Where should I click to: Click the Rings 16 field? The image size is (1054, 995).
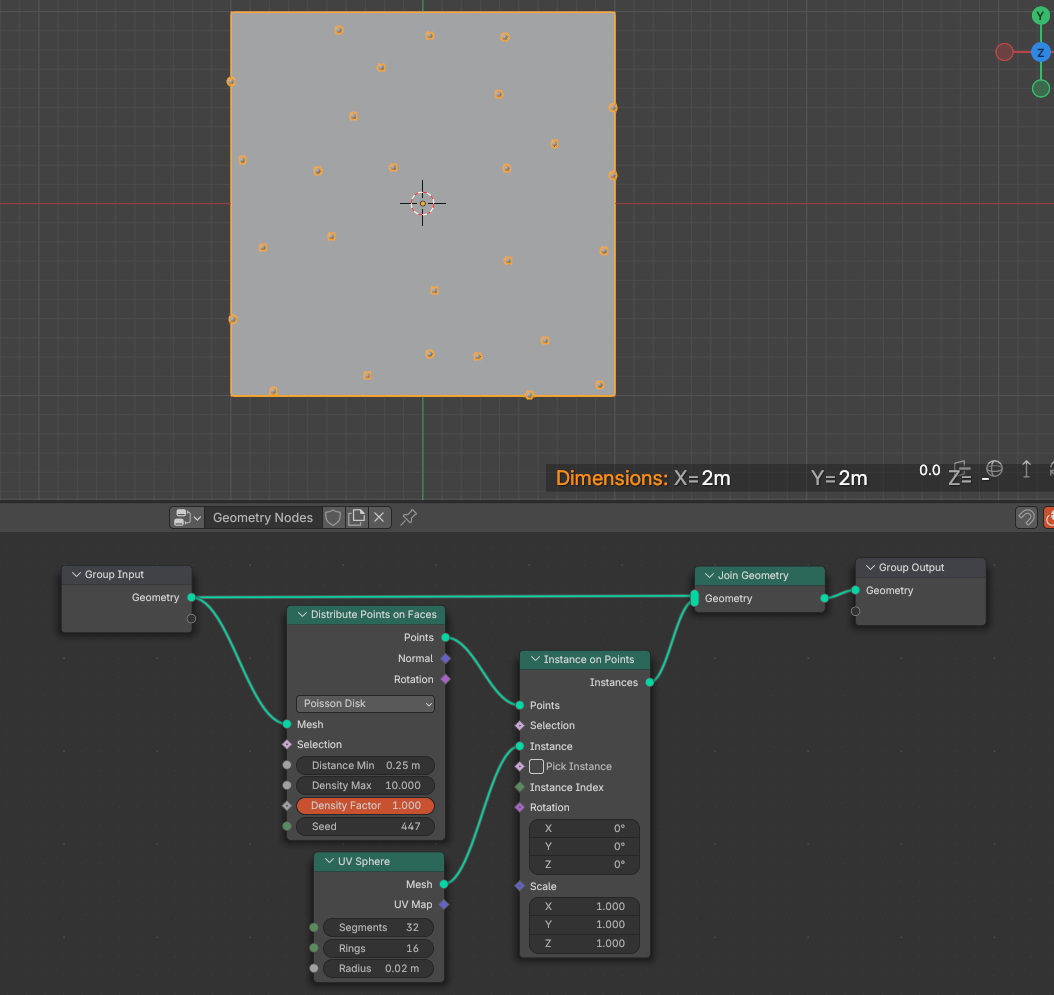[x=378, y=948]
